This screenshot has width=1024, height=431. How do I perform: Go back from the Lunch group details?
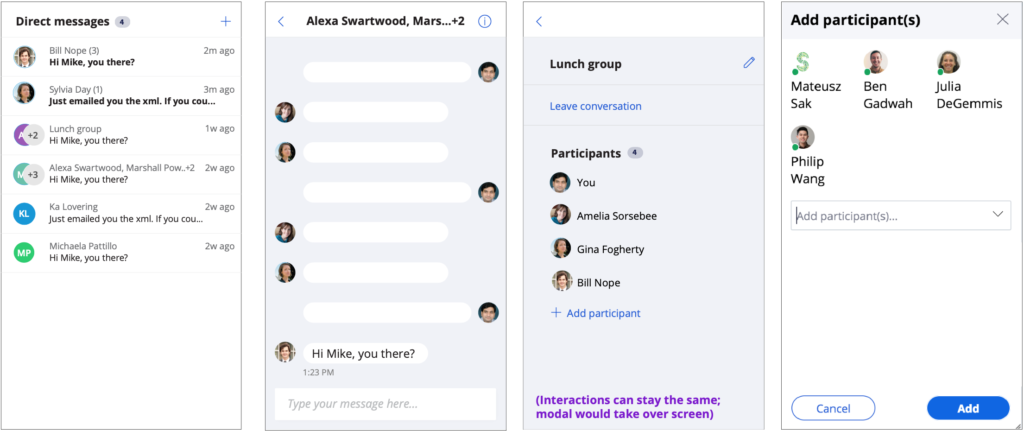pos(539,22)
